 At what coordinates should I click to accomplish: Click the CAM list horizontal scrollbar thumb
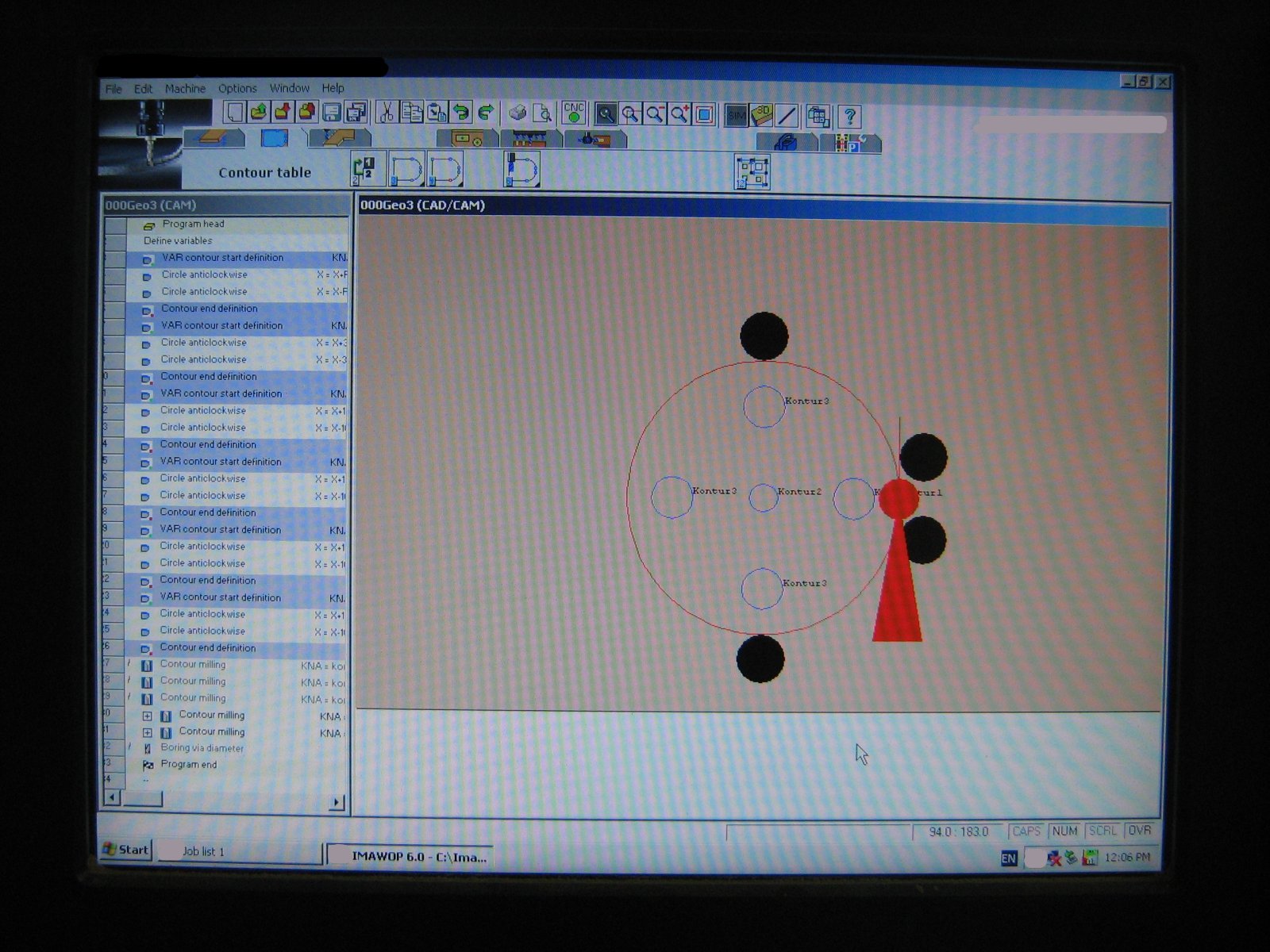tap(143, 799)
